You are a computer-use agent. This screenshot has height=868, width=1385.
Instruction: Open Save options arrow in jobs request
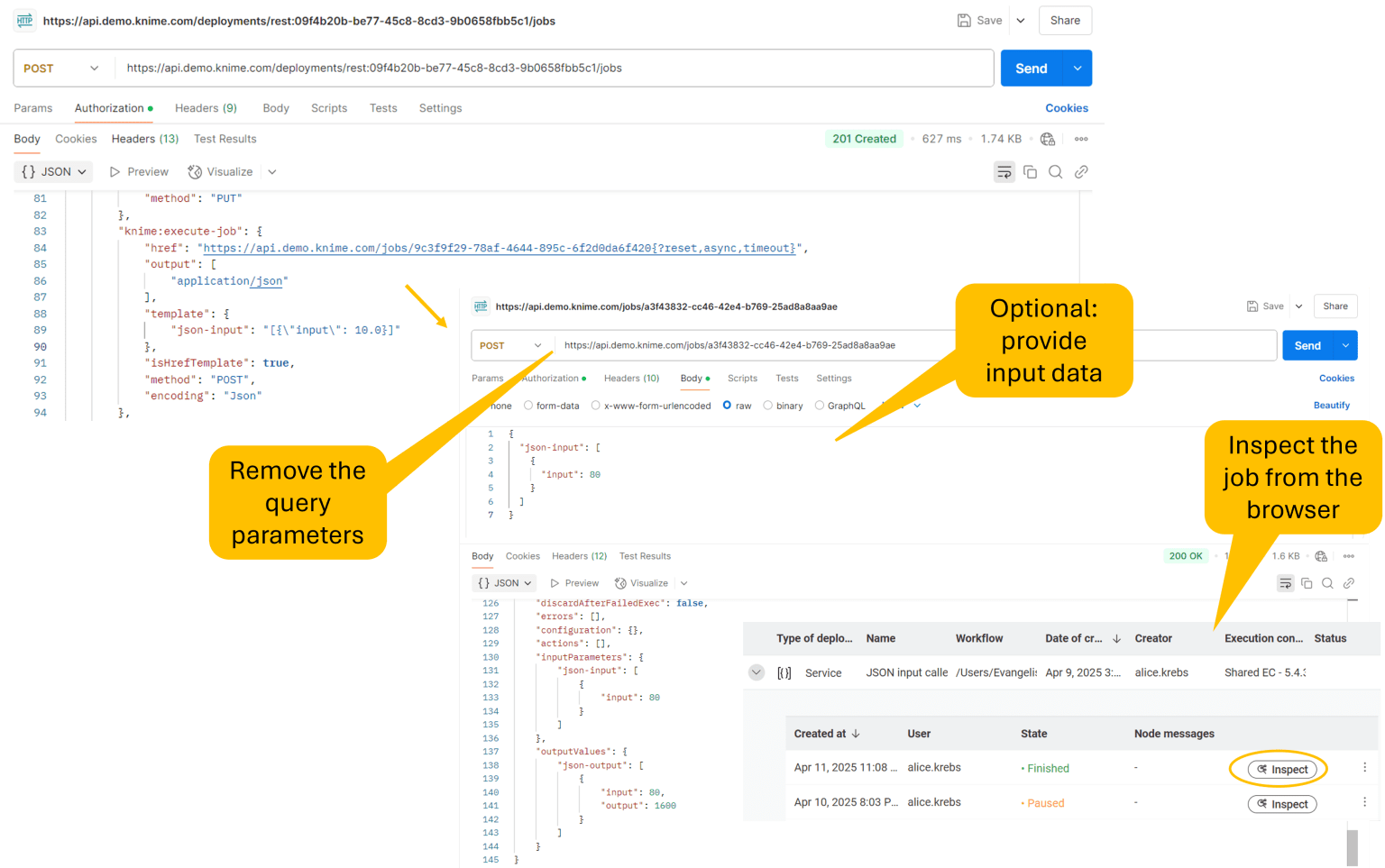point(1299,306)
